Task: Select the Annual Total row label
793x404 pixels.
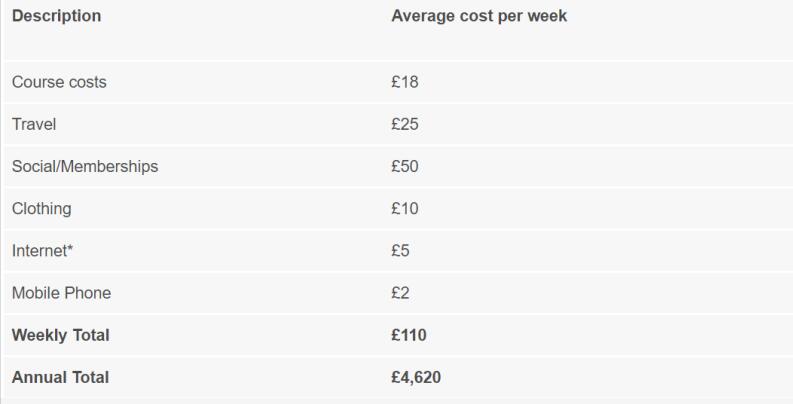Action: (60, 377)
